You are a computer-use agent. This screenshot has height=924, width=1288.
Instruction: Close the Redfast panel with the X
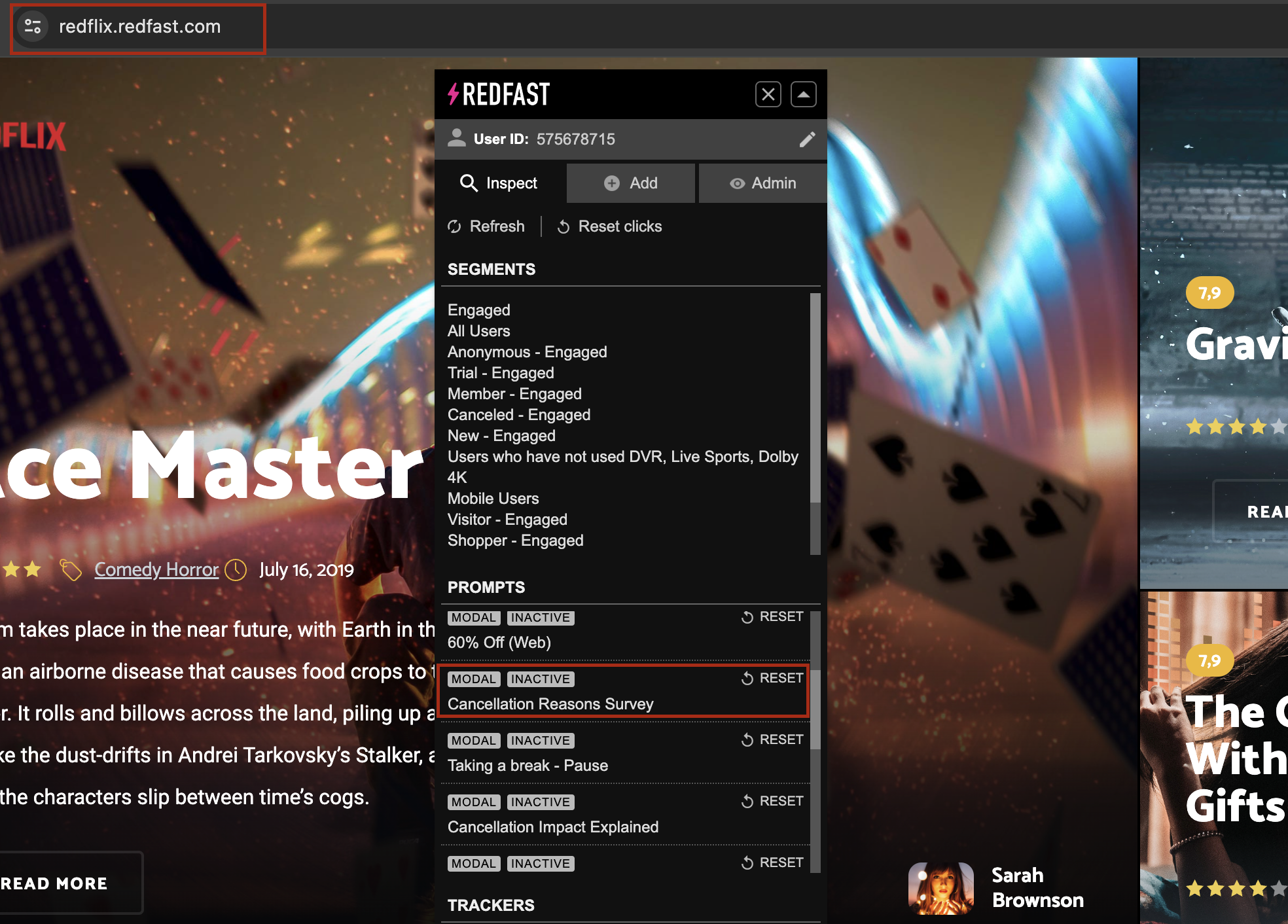click(768, 94)
